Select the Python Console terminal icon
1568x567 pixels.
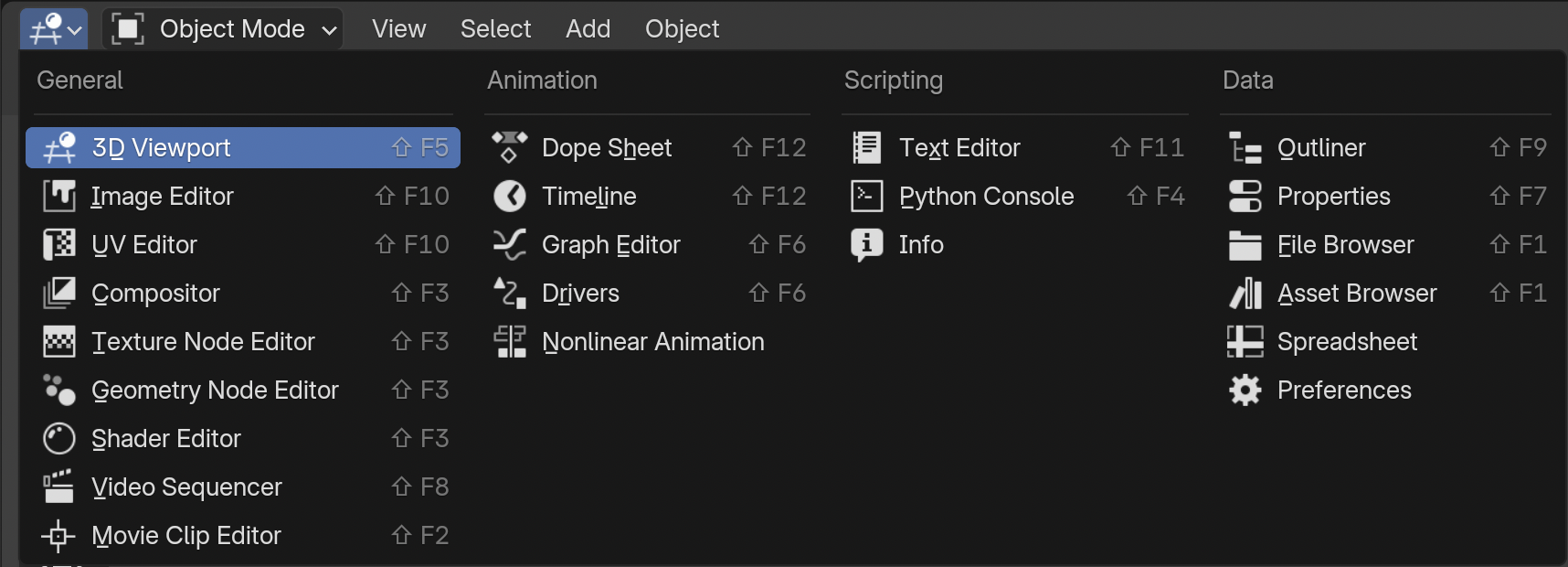click(867, 196)
